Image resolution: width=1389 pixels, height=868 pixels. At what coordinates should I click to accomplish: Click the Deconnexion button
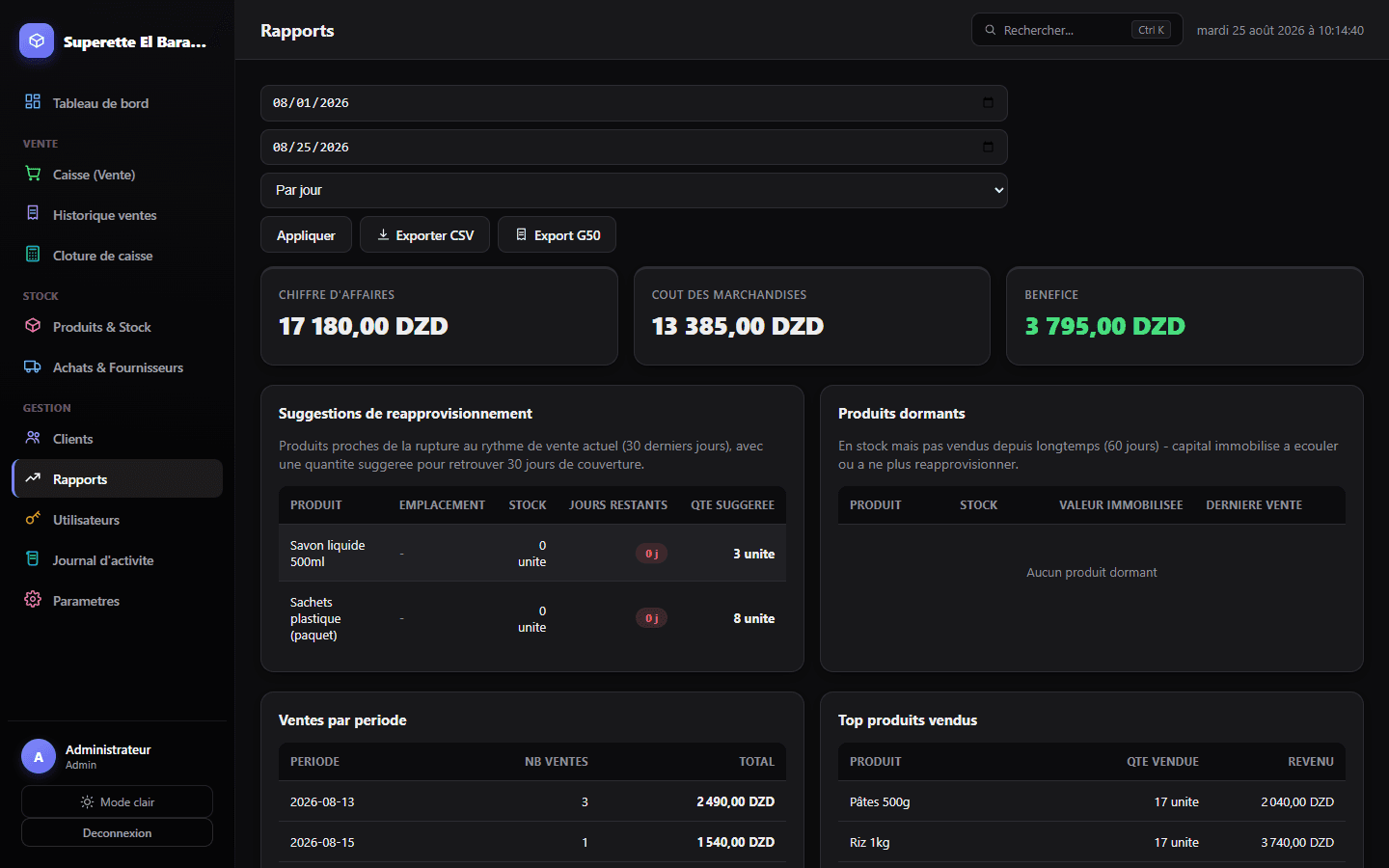117,832
